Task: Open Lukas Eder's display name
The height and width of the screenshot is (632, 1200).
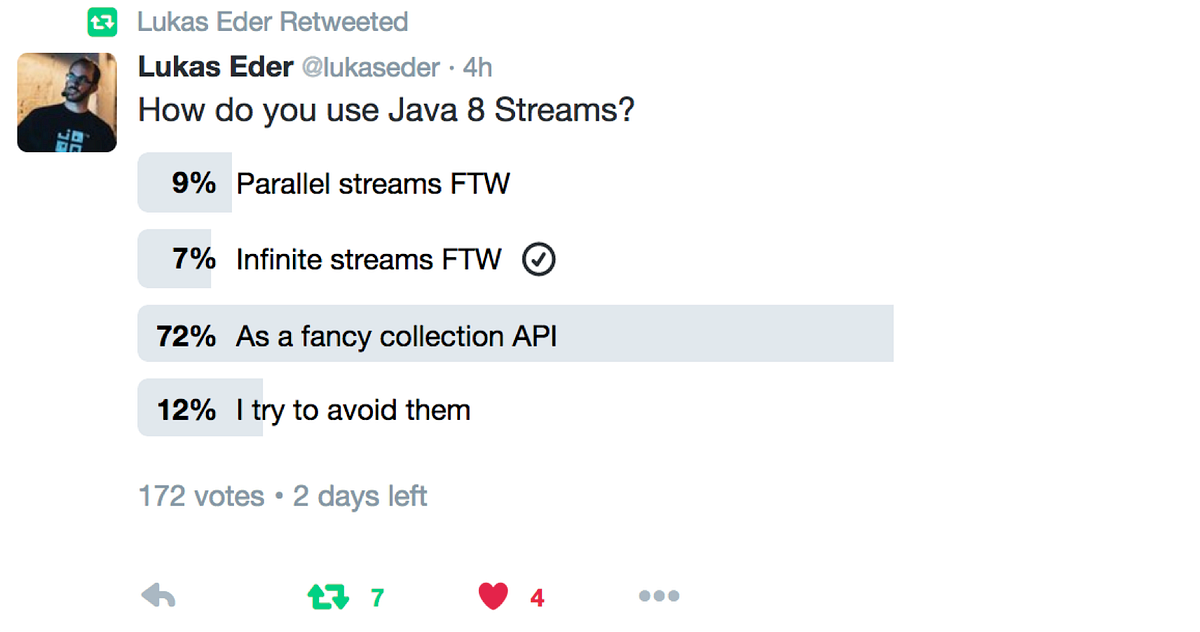Action: pos(216,66)
